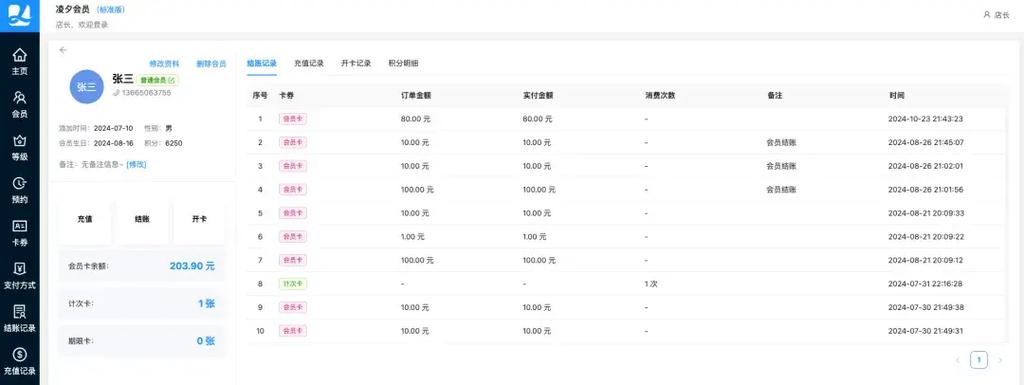The width and height of the screenshot is (1024, 385).
Task: Switch to the 结账记录 tab
Action: (262, 63)
